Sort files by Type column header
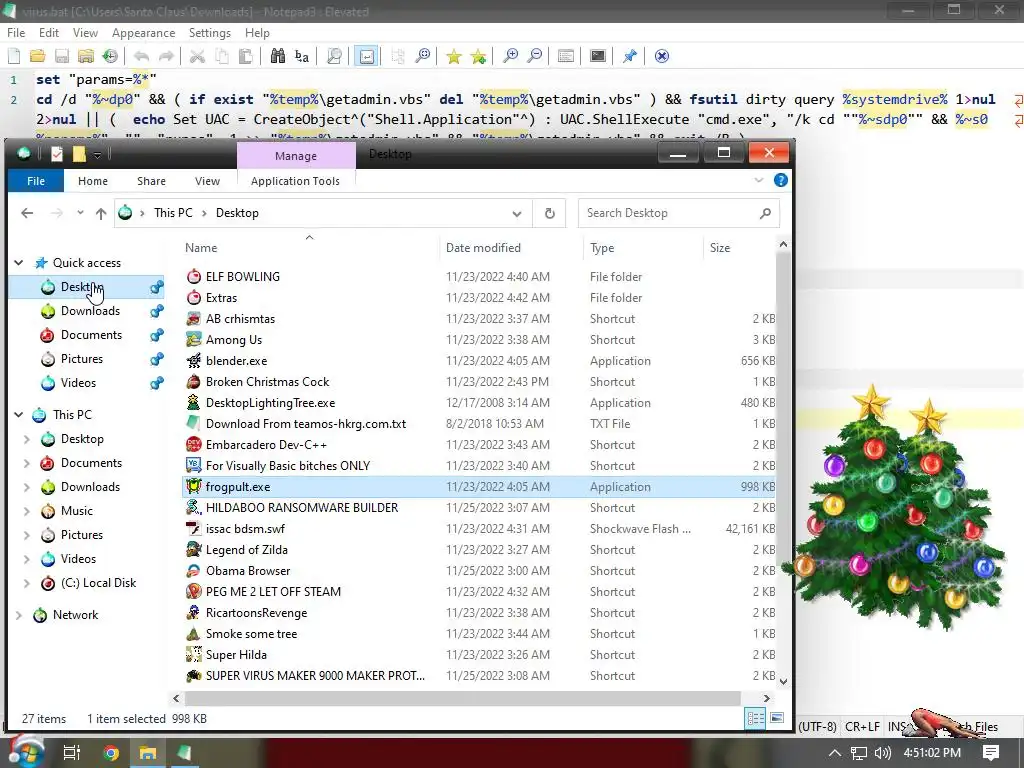The height and width of the screenshot is (768, 1024). (601, 248)
